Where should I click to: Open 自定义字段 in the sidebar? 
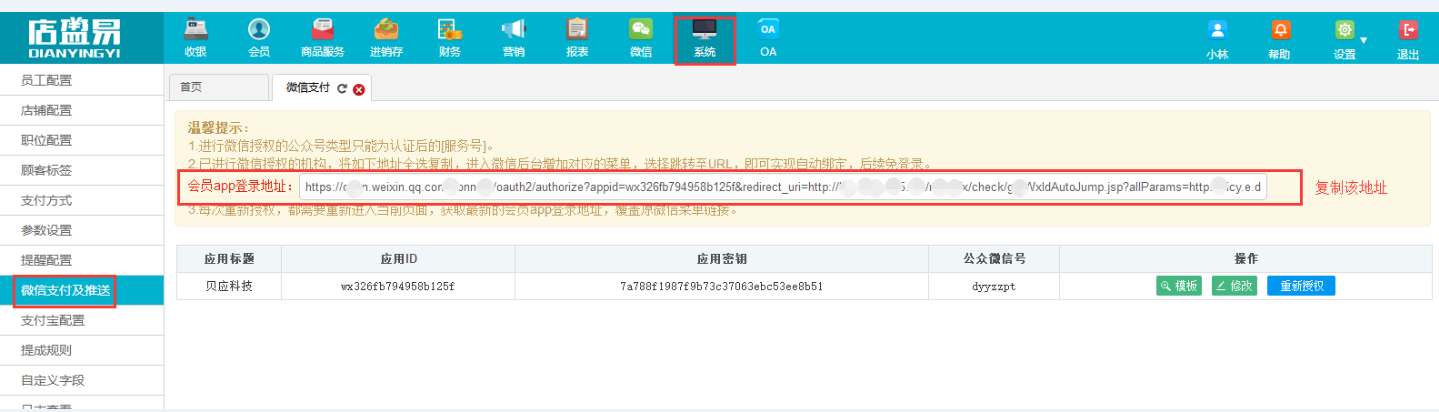tap(82, 380)
